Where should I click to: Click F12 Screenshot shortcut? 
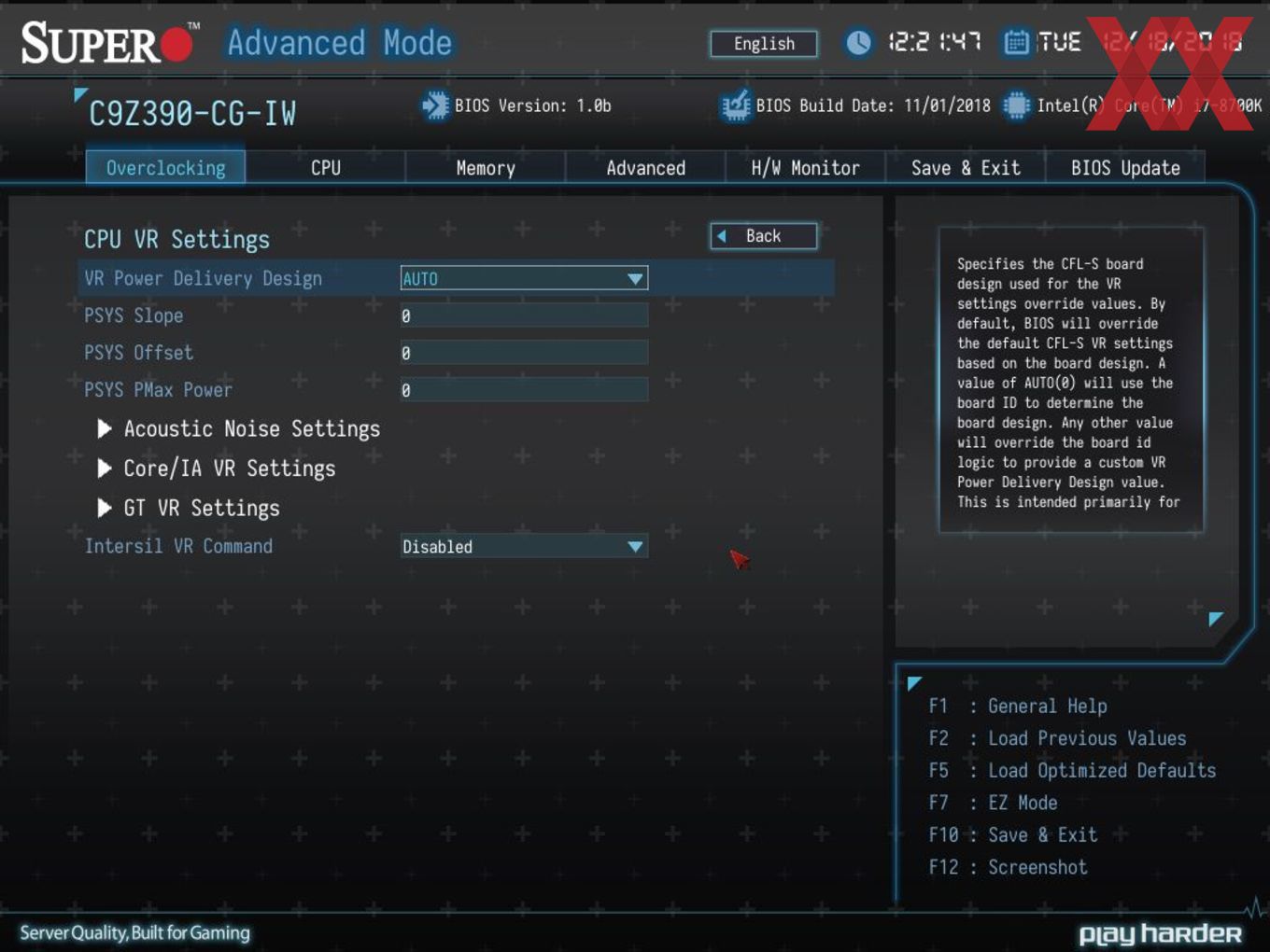pyautogui.click(x=1008, y=867)
